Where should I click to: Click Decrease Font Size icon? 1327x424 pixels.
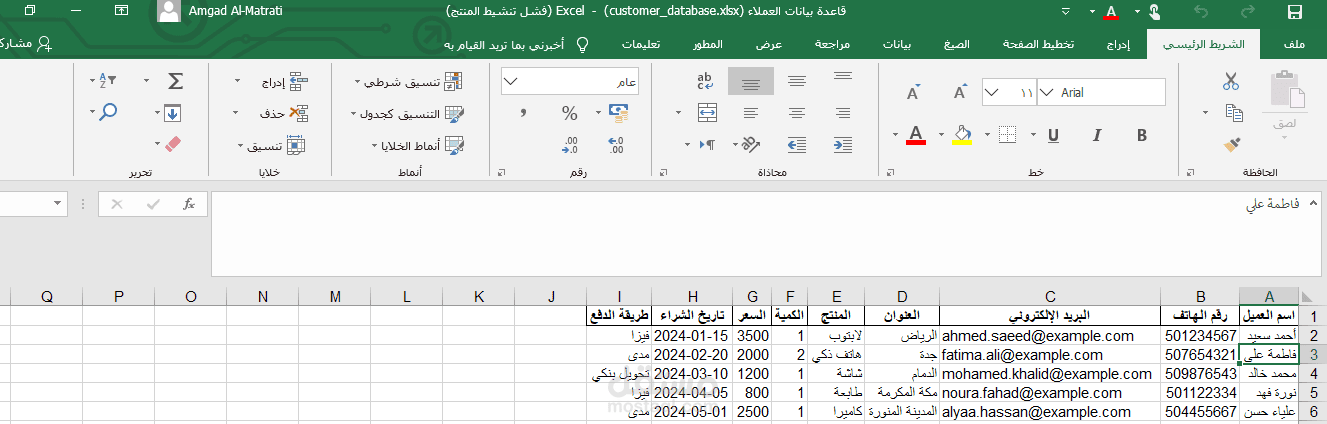[x=913, y=92]
